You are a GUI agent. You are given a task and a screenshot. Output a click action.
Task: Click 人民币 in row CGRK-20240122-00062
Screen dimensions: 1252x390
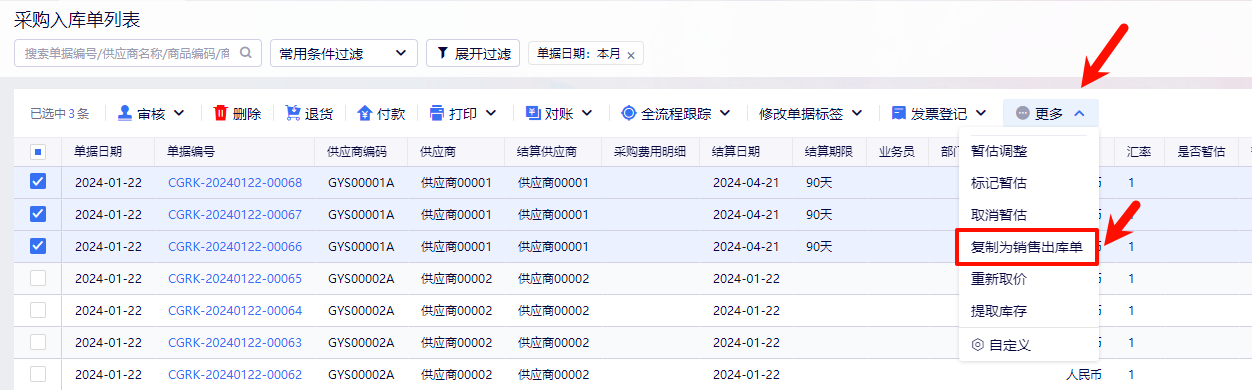pyautogui.click(x=1084, y=375)
